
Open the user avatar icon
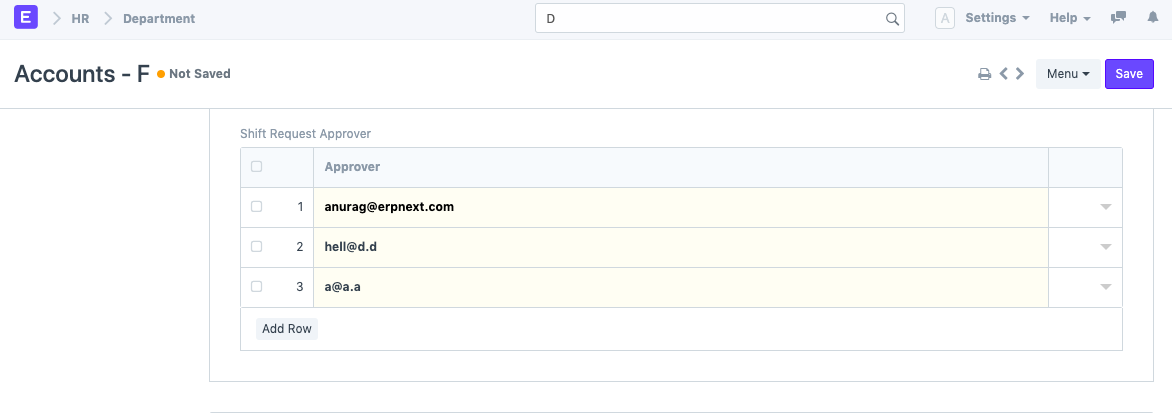[945, 18]
